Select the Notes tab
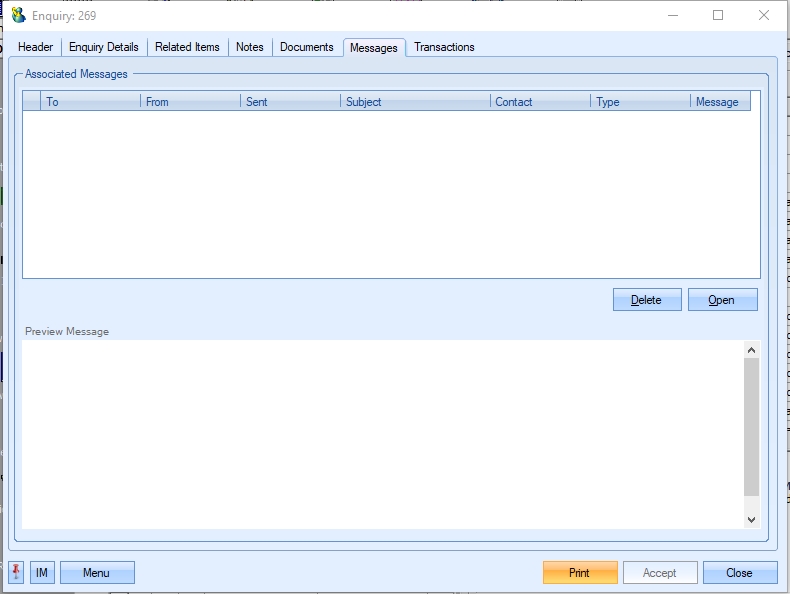The width and height of the screenshot is (790, 594). (250, 47)
